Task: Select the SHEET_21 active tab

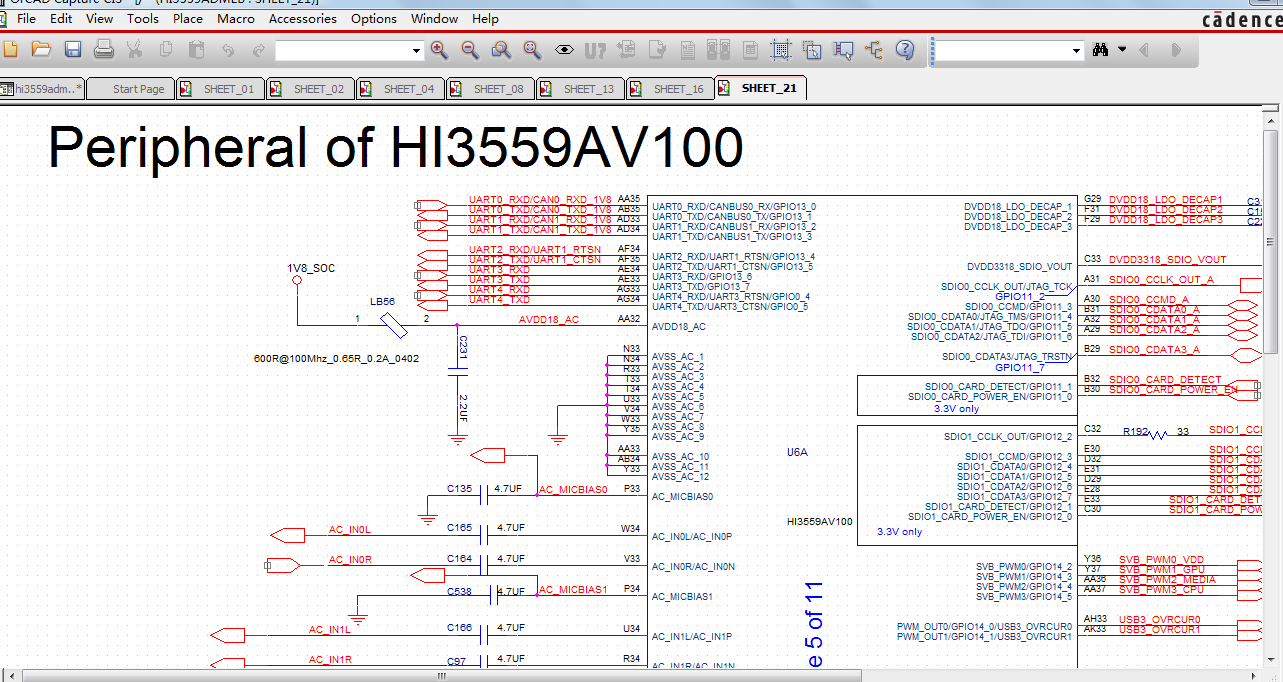Action: [x=761, y=88]
